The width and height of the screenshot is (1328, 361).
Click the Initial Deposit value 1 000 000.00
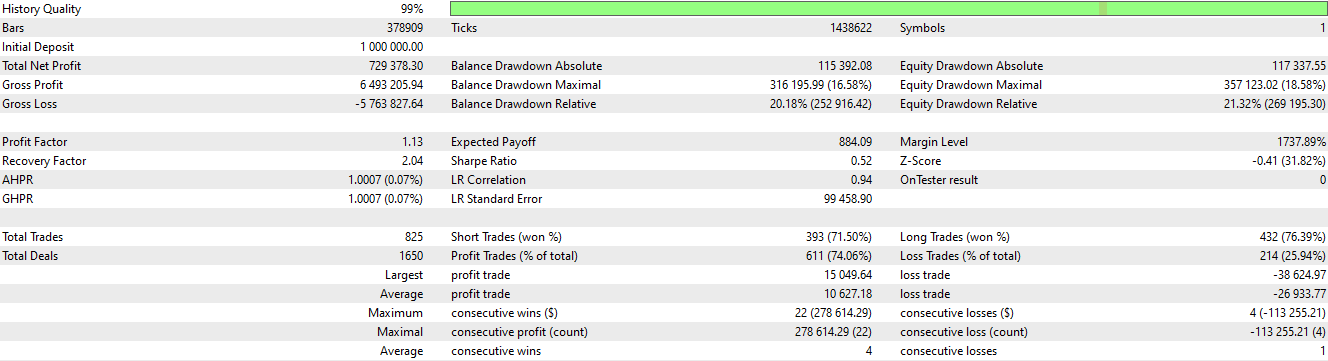[391, 47]
